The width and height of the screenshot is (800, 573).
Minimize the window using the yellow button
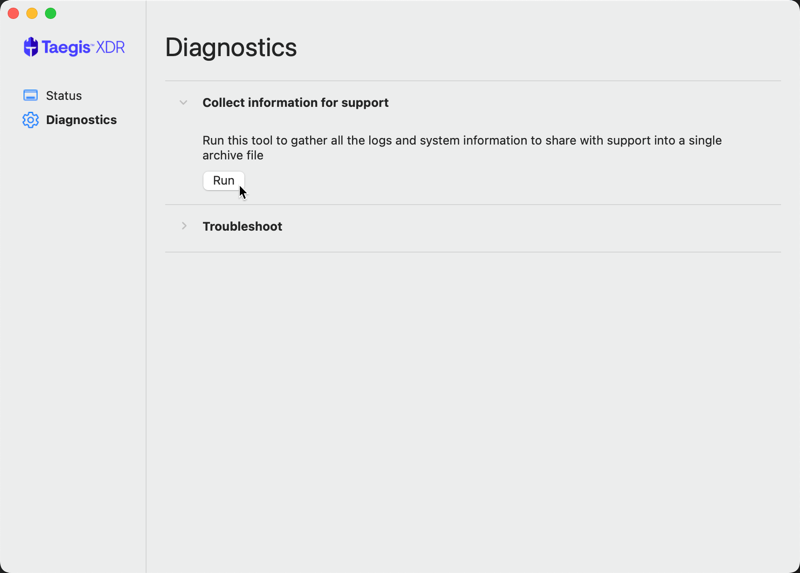tap(32, 13)
